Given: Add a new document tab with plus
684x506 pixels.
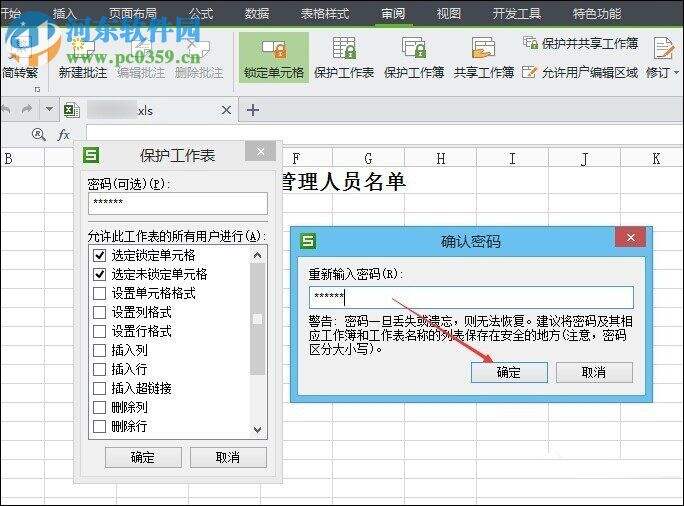Looking at the screenshot, I should pyautogui.click(x=253, y=110).
